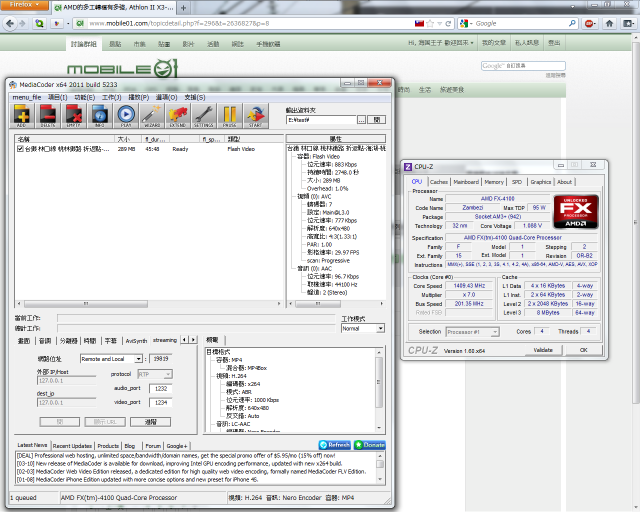Screen dimensions: 640x512
Task: Click the Google search magnifier icon
Action: [572, 23]
